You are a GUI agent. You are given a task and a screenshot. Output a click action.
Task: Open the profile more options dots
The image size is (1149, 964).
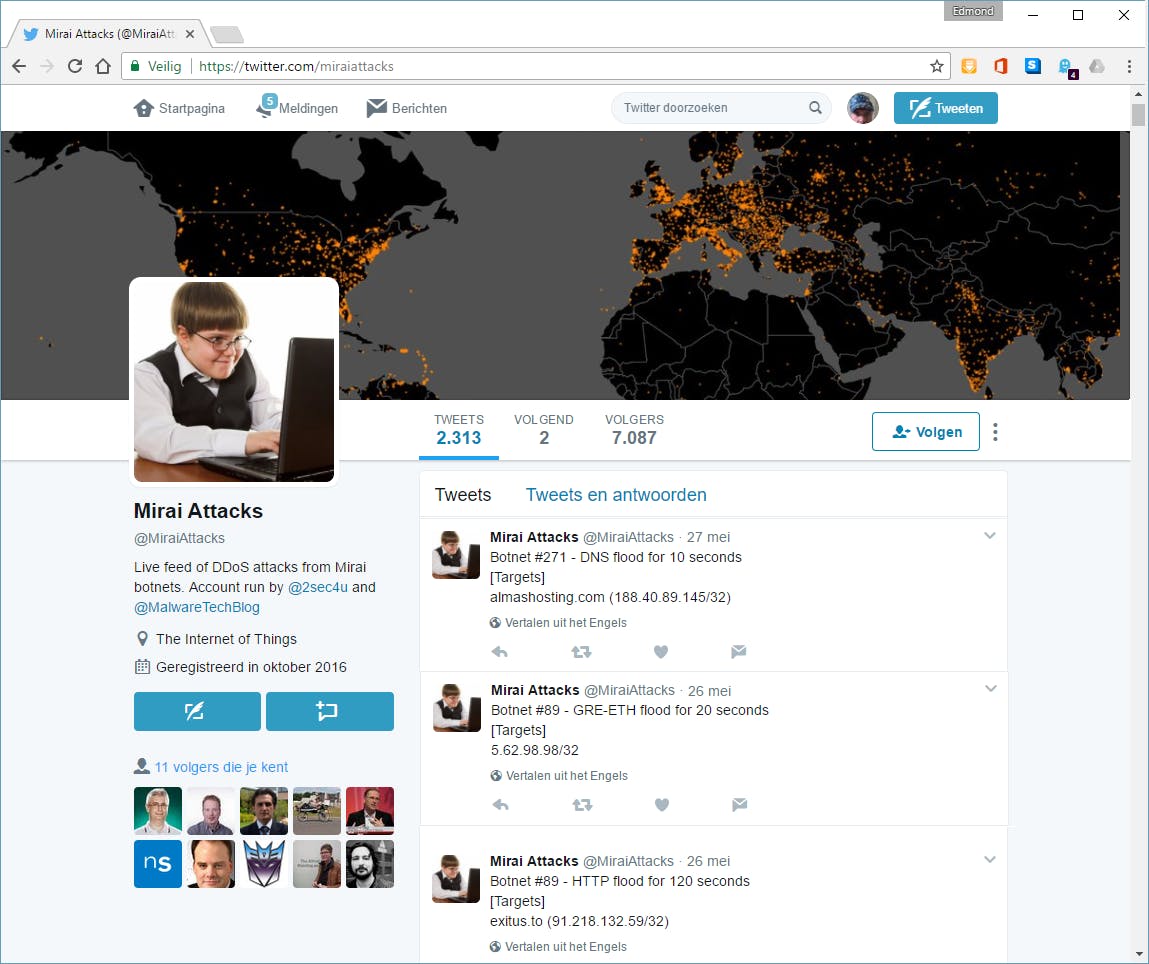[x=994, y=431]
